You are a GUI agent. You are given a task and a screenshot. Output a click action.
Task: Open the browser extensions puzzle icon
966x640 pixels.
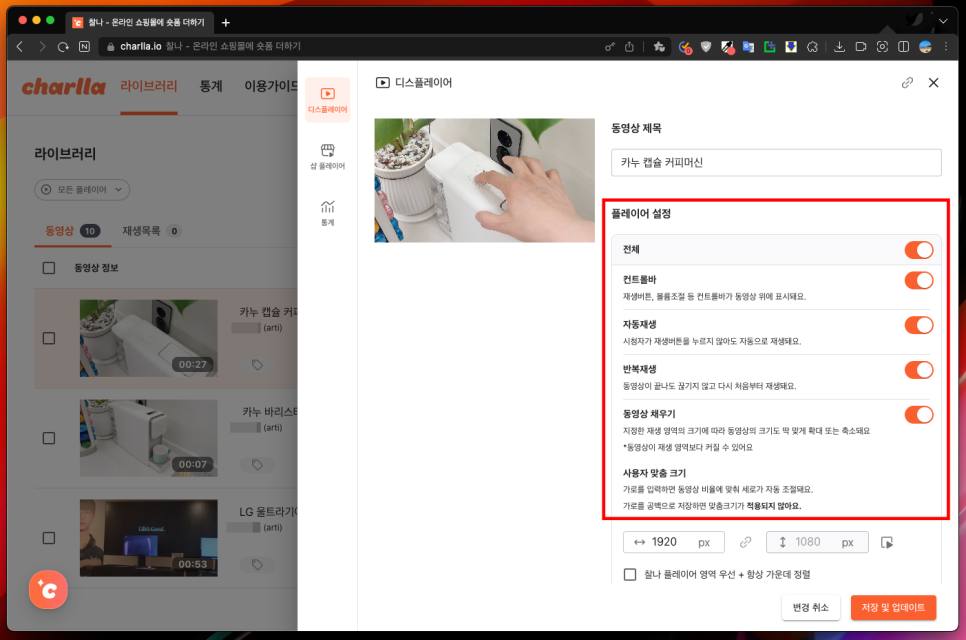[813, 47]
